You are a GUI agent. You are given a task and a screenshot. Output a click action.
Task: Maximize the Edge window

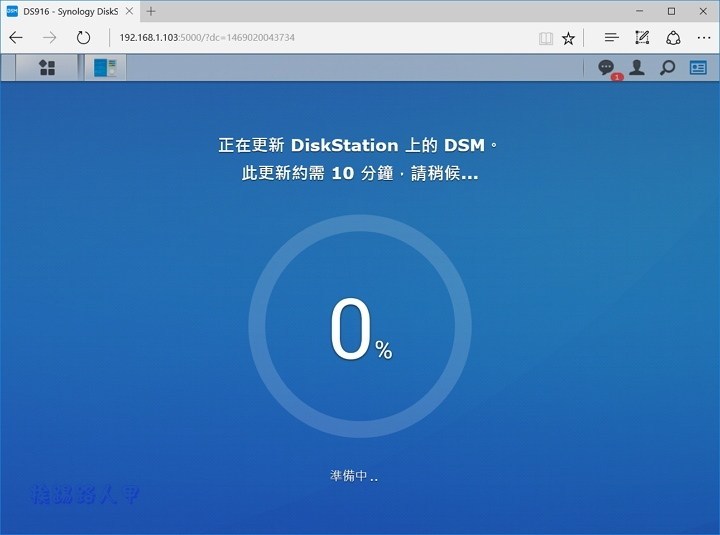click(671, 11)
